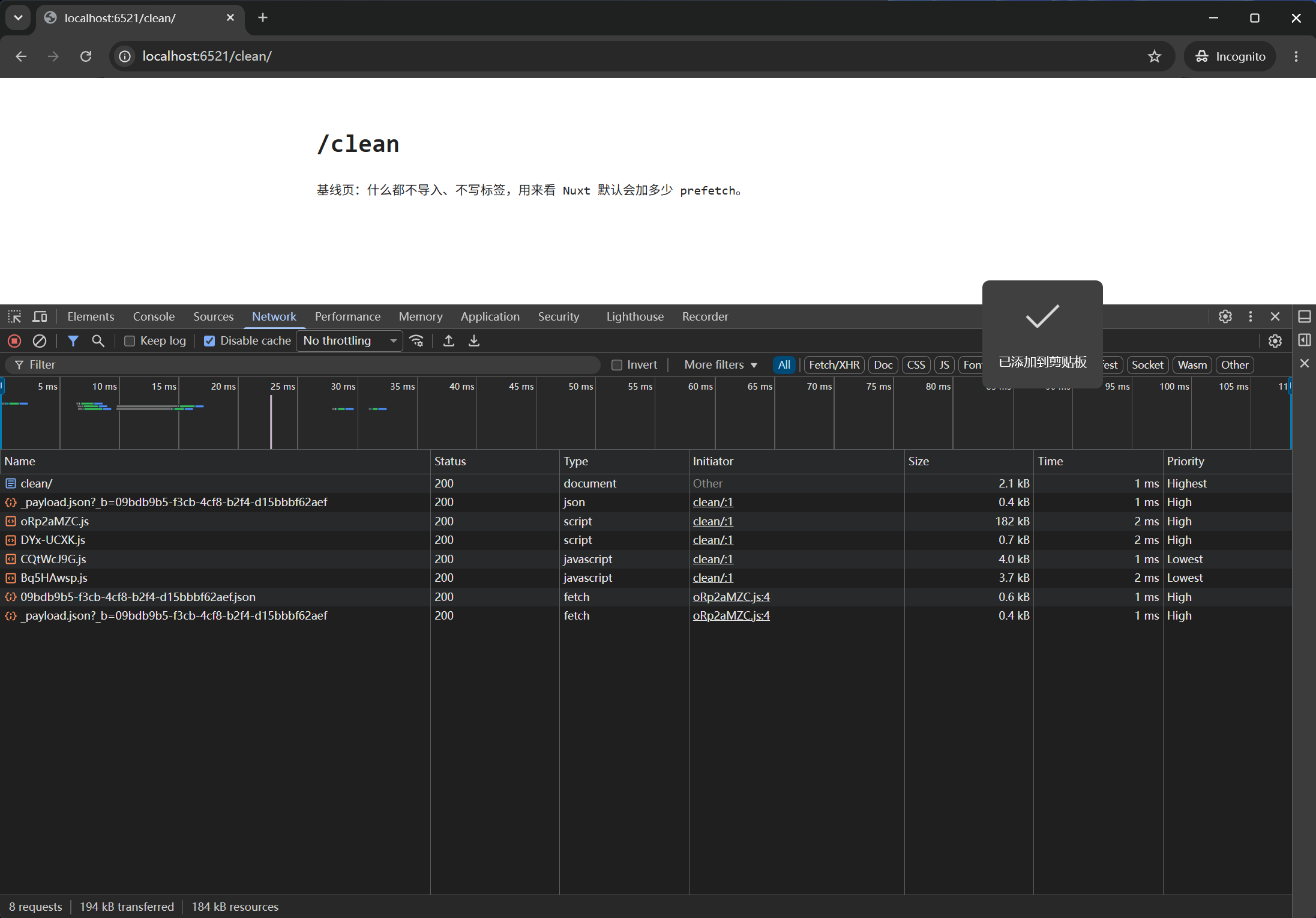Open the tab search chevron

tap(18, 18)
